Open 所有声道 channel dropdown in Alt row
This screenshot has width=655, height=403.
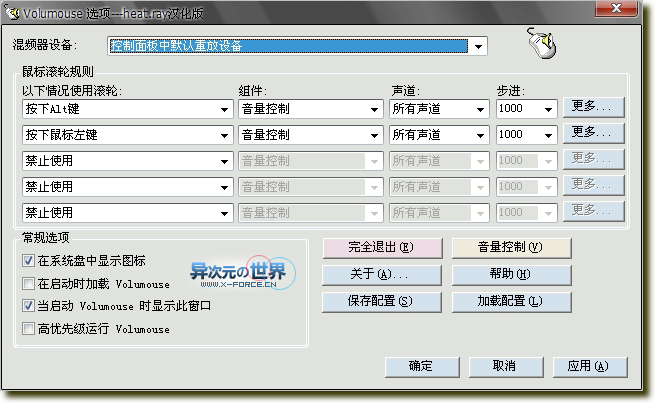(x=439, y=109)
